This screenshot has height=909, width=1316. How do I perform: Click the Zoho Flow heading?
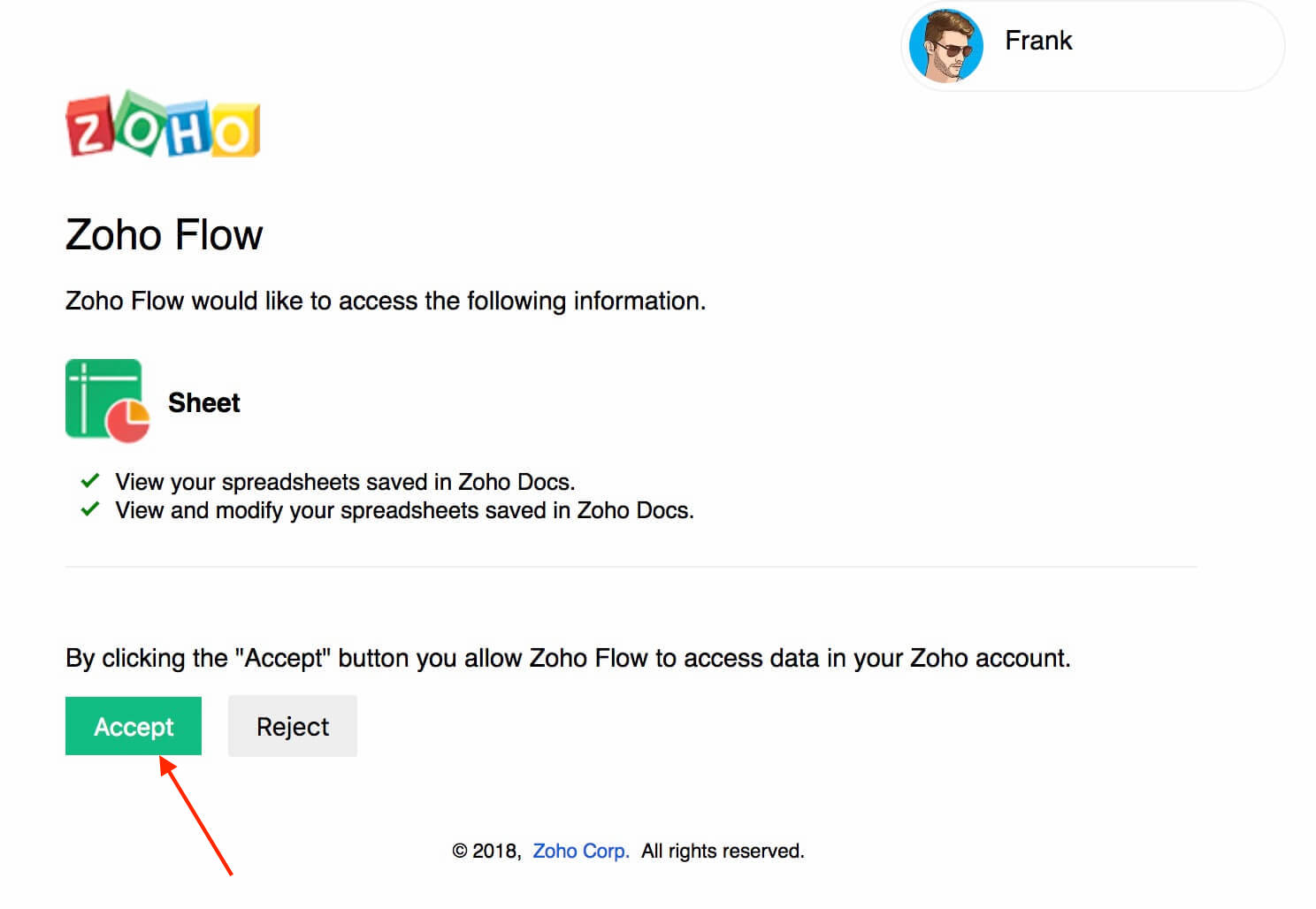(164, 235)
